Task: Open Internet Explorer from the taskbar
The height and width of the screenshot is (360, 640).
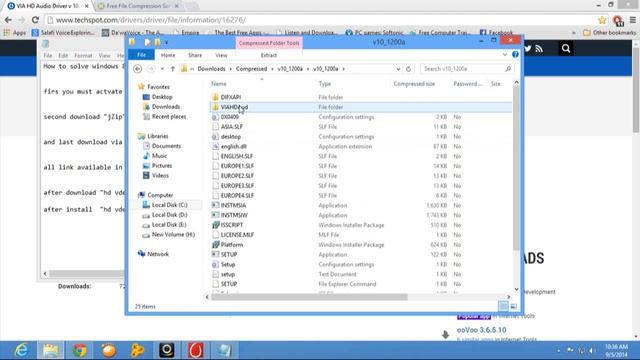Action: tap(21, 350)
